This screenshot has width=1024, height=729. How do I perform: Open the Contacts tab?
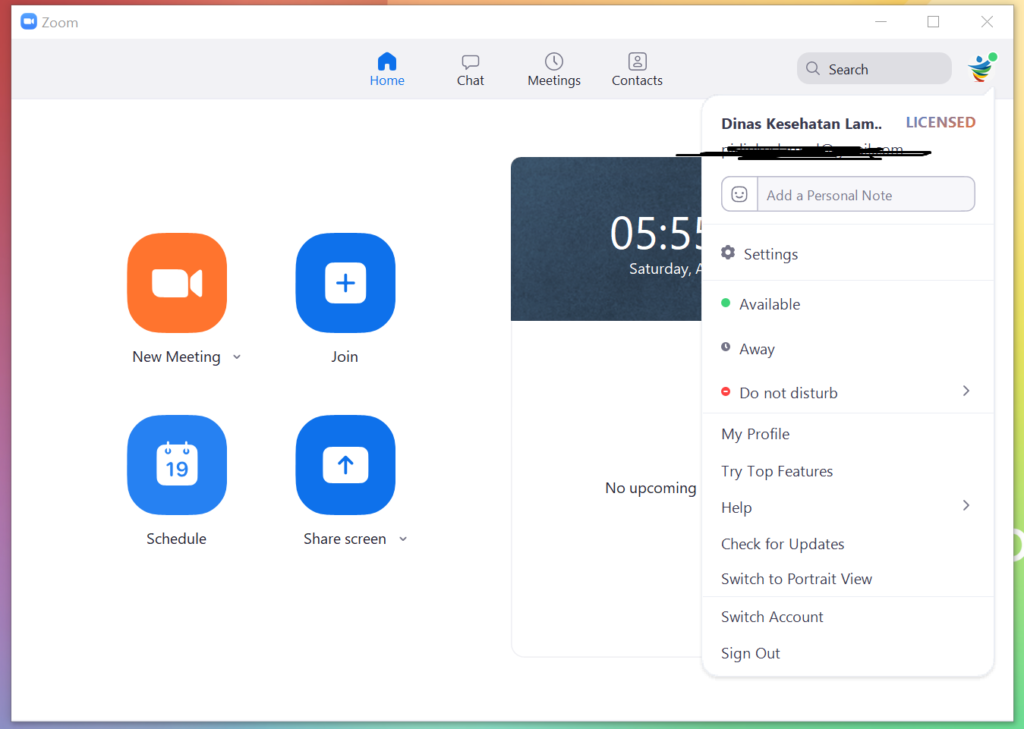point(637,70)
